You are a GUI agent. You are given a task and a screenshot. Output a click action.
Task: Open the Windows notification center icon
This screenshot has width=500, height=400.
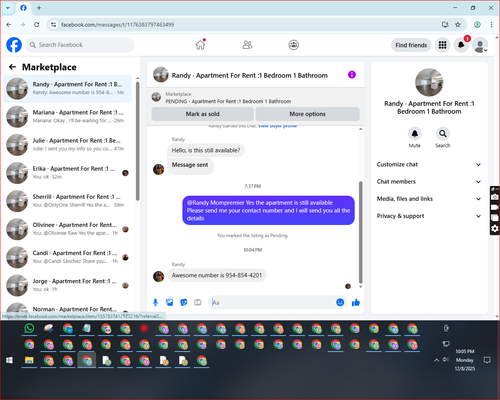pos(487,360)
